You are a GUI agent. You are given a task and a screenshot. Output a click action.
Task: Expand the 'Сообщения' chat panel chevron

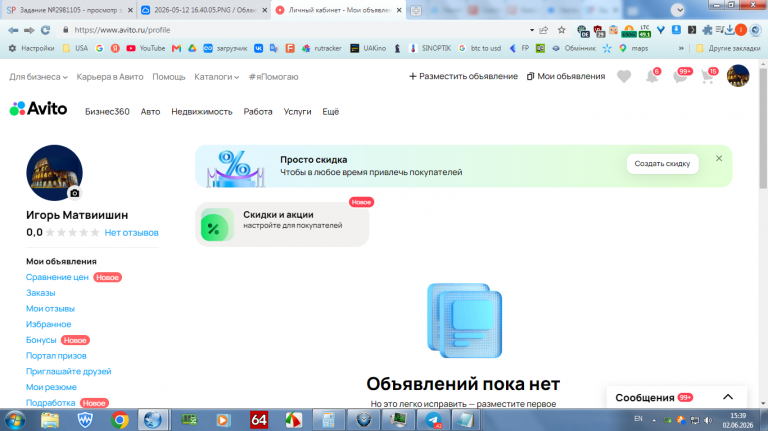click(x=728, y=397)
